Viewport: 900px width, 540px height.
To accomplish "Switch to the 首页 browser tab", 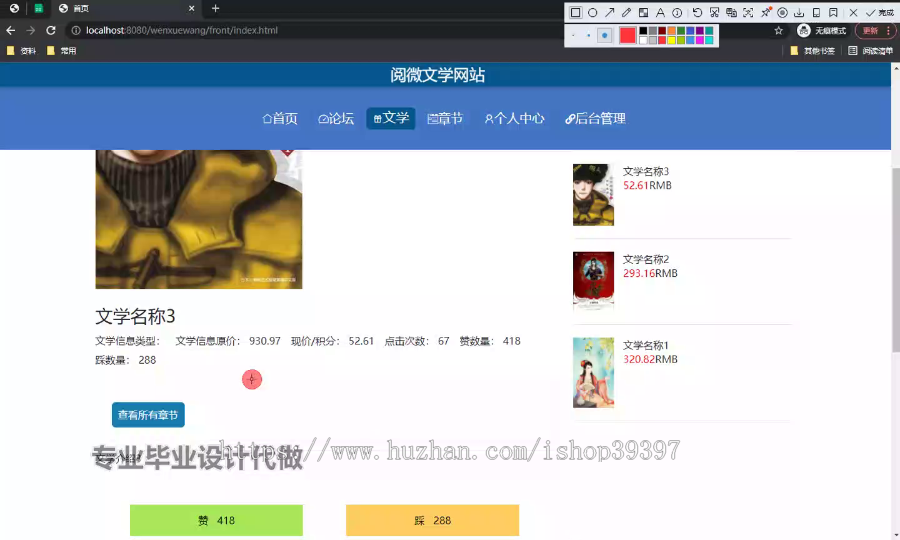I will (x=126, y=9).
